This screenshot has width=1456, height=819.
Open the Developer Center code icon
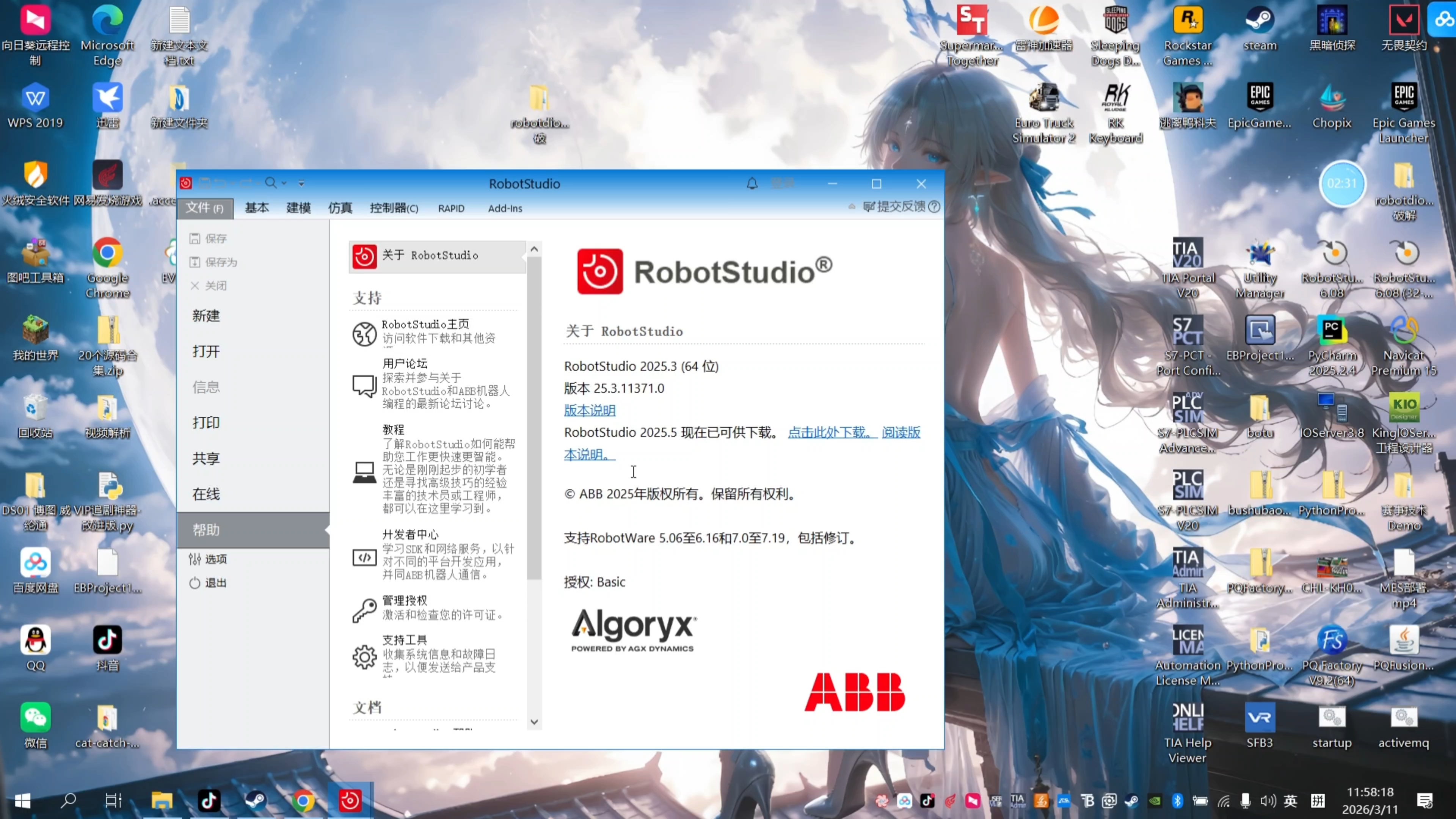coord(364,558)
